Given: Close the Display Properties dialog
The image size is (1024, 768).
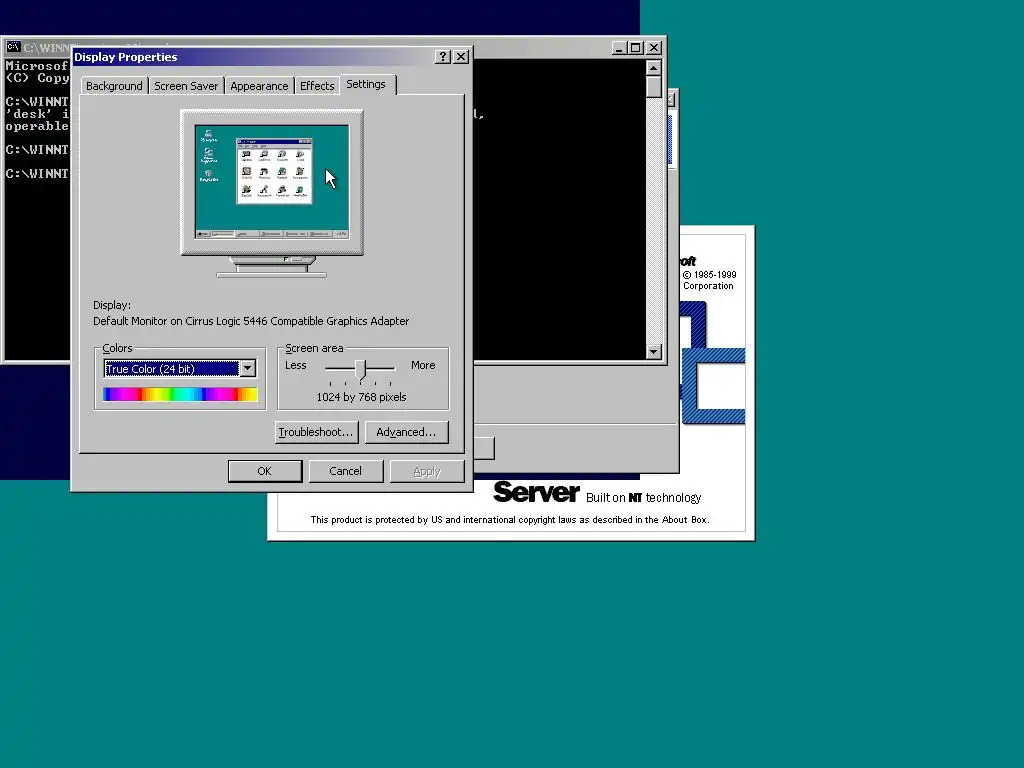Looking at the screenshot, I should [461, 57].
